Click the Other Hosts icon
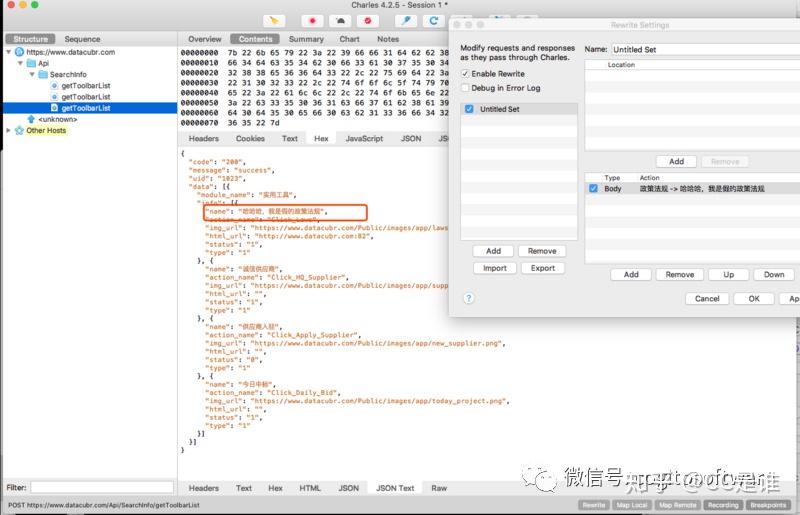Image resolution: width=800 pixels, height=515 pixels. 19,130
